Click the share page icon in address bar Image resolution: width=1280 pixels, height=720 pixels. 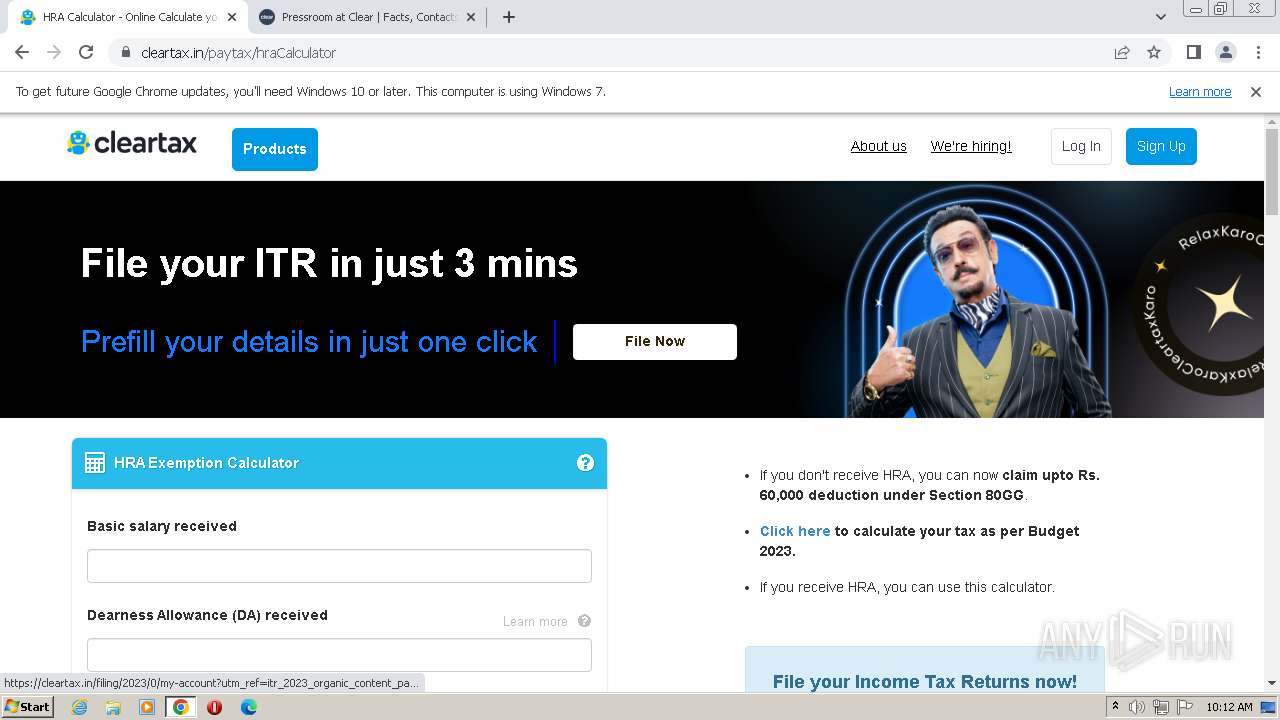(1122, 52)
